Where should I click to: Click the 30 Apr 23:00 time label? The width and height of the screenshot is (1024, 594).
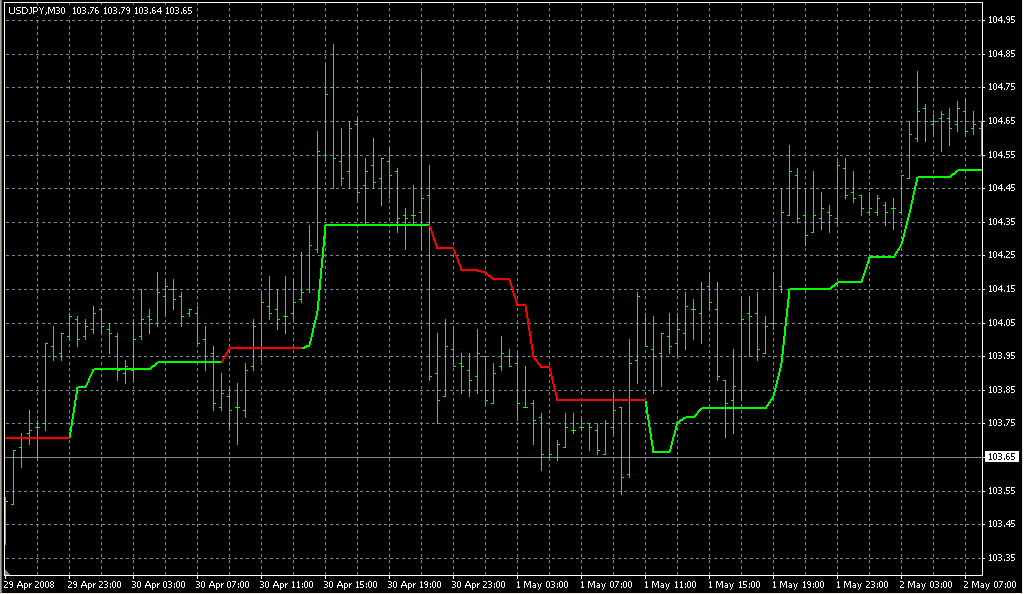pyautogui.click(x=477, y=584)
